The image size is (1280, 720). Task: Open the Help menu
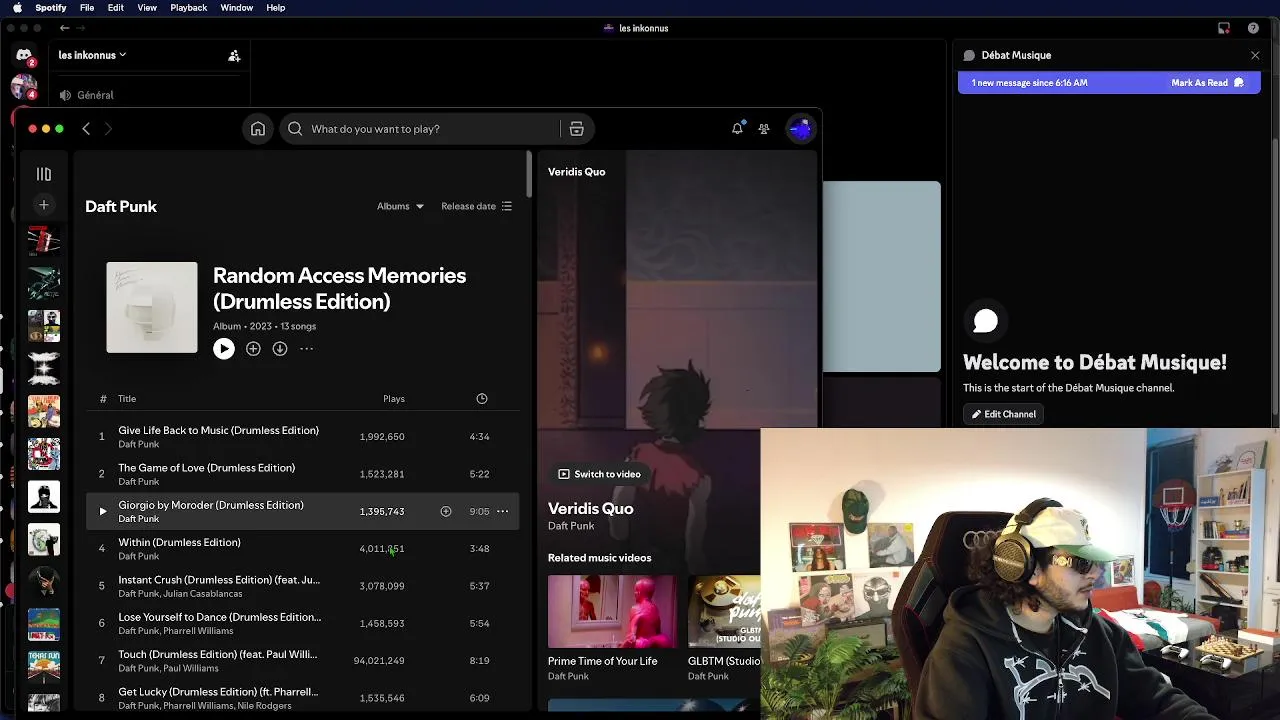pos(276,8)
